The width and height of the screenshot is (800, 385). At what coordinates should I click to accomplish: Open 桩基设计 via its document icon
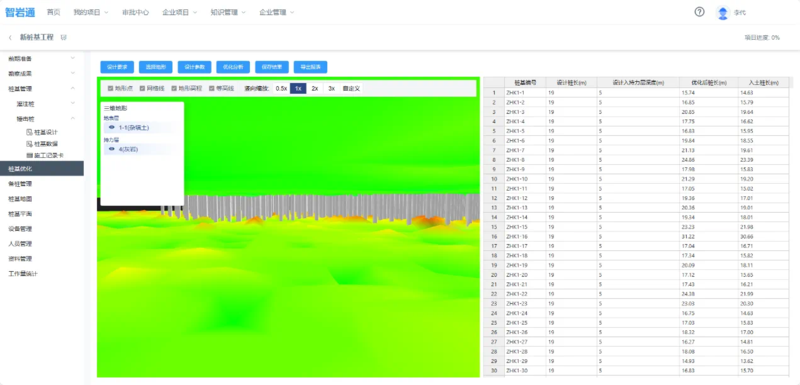click(29, 132)
